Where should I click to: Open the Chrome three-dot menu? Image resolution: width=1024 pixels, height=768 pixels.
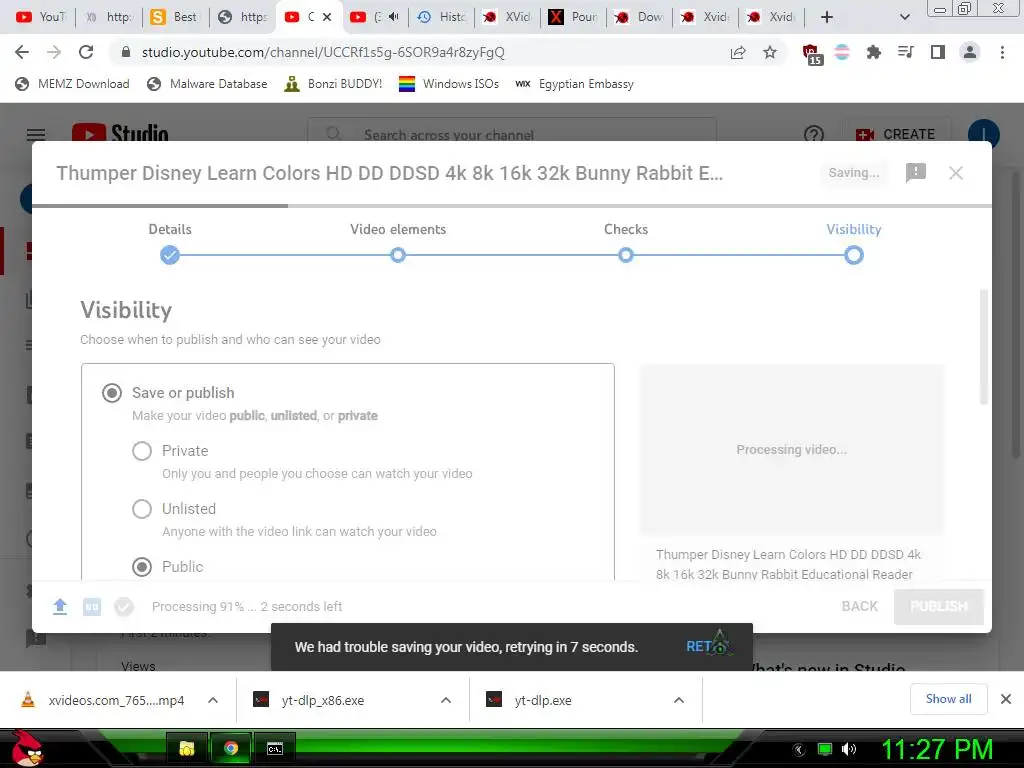[1002, 52]
